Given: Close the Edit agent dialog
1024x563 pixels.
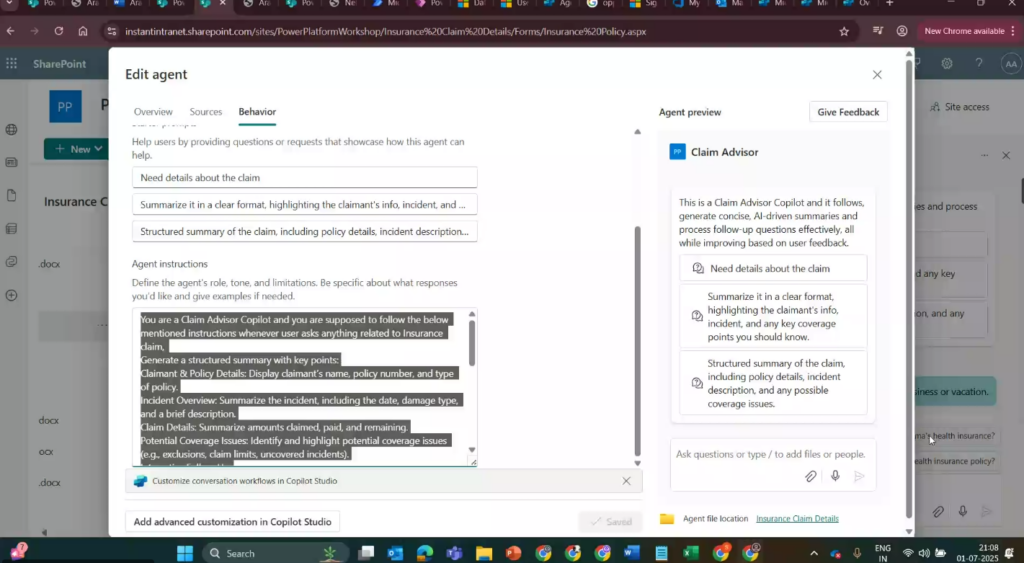Looking at the screenshot, I should (x=877, y=74).
